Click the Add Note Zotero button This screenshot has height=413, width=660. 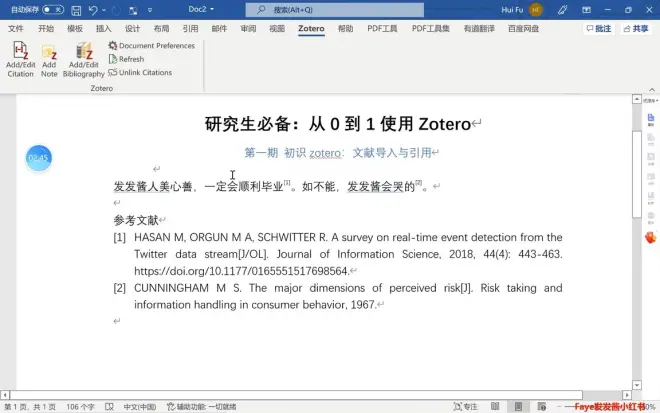(x=49, y=59)
